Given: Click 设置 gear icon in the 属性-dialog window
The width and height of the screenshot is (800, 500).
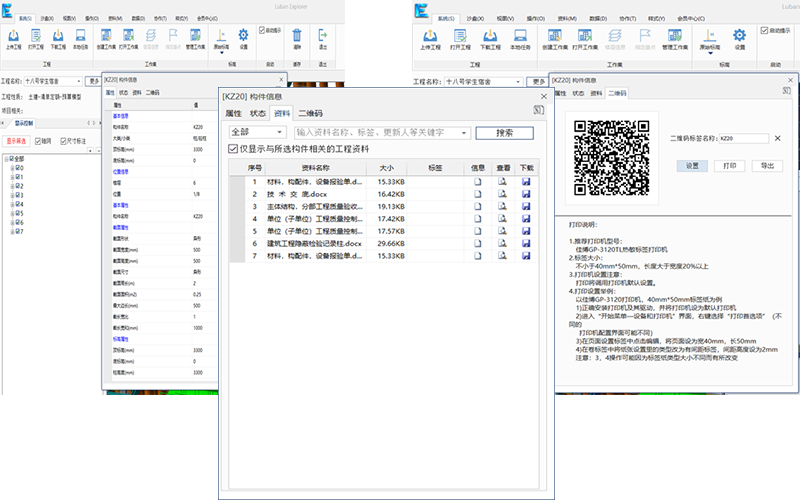Looking at the screenshot, I should pyautogui.click(x=243, y=35).
